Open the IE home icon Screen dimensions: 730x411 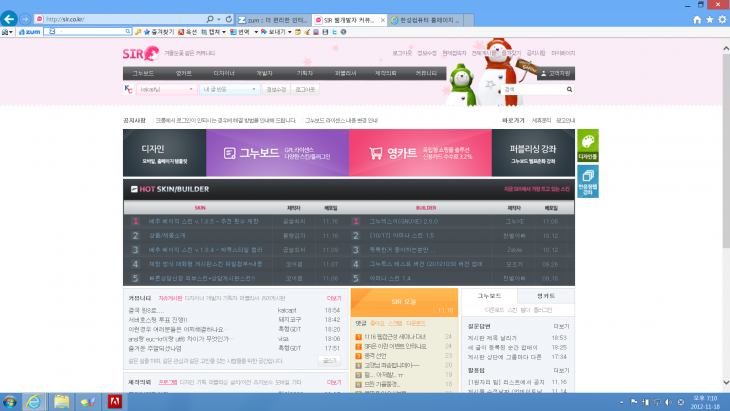pyautogui.click(x=694, y=19)
